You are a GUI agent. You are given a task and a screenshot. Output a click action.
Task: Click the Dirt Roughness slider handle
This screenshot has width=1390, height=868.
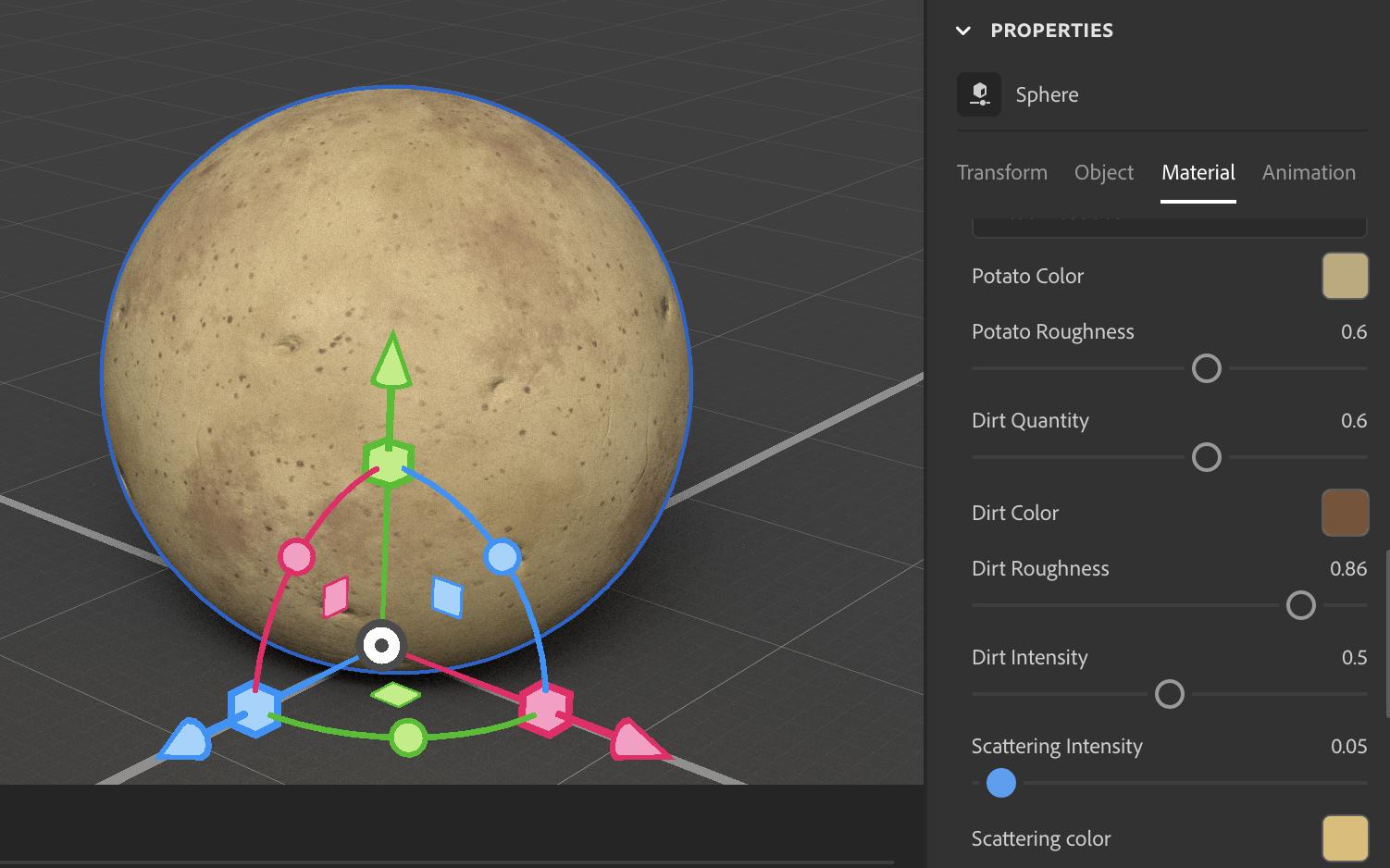click(x=1301, y=605)
